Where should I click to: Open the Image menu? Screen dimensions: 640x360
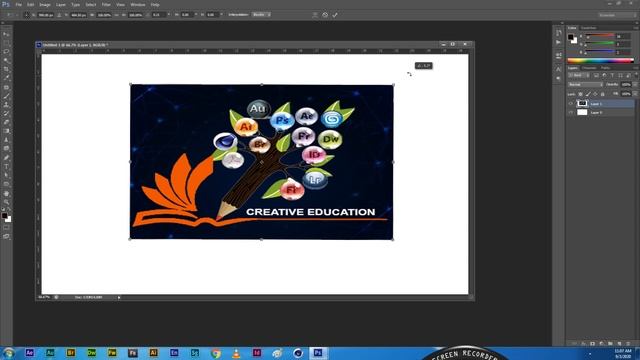45,4
